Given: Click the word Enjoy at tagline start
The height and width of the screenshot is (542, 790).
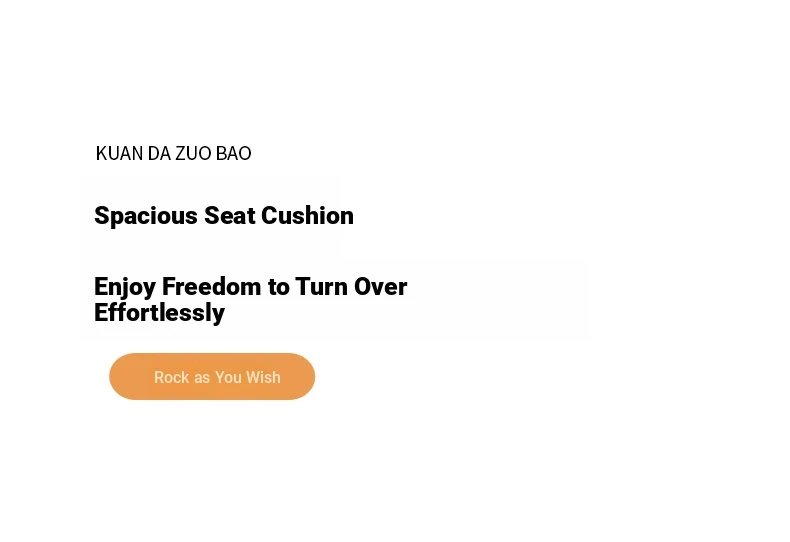Looking at the screenshot, I should (x=125, y=288).
